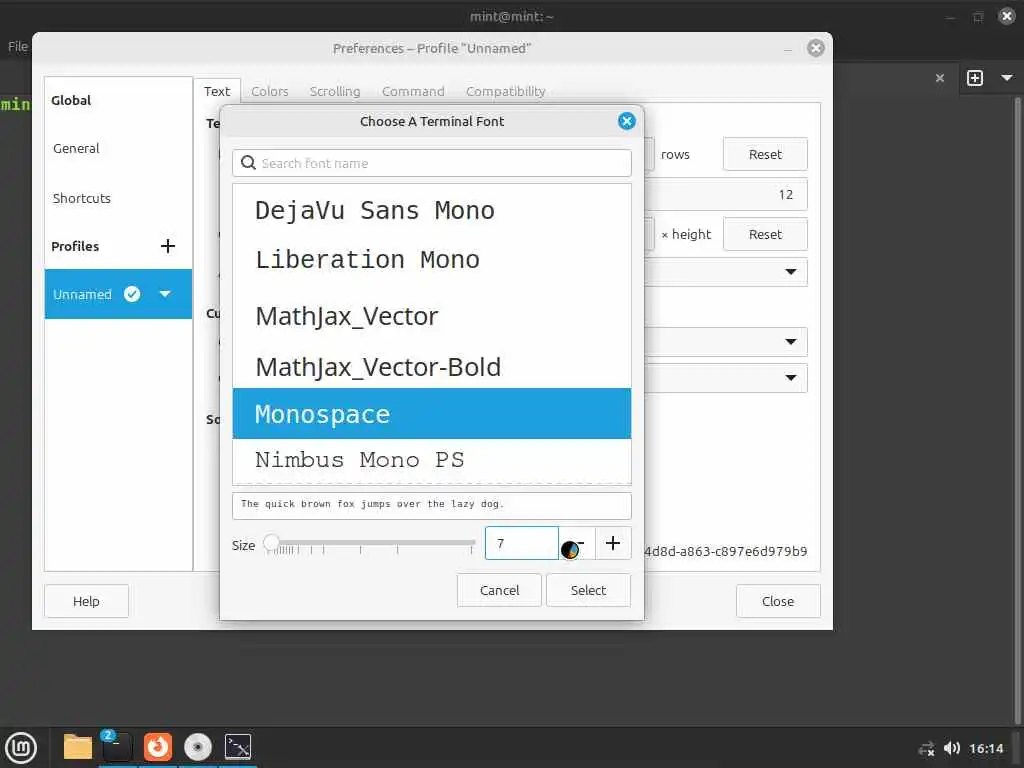Switch to the Scrolling tab

click(335, 91)
